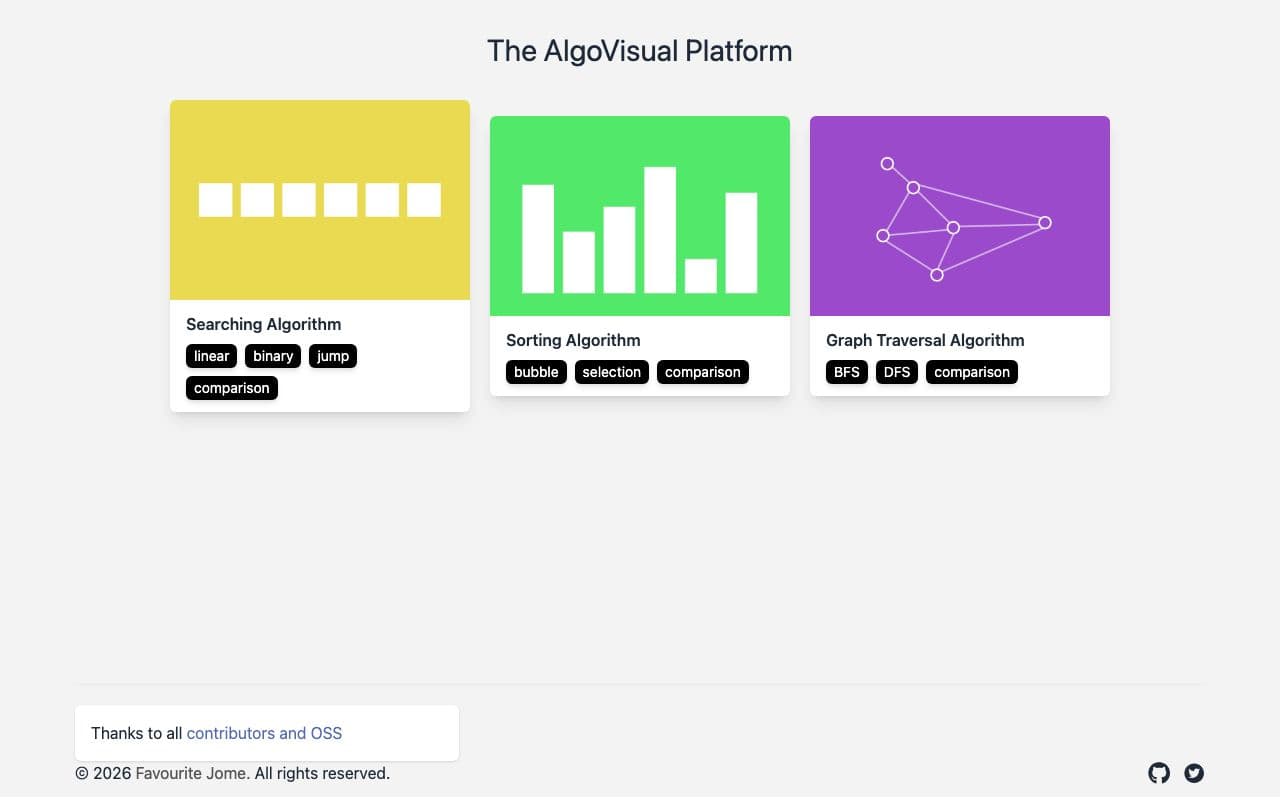Select the bubble tag
The image size is (1280, 800).
coord(536,372)
